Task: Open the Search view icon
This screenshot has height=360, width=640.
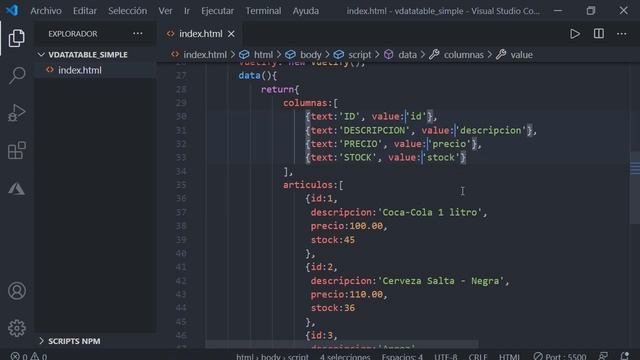Action: (17, 75)
